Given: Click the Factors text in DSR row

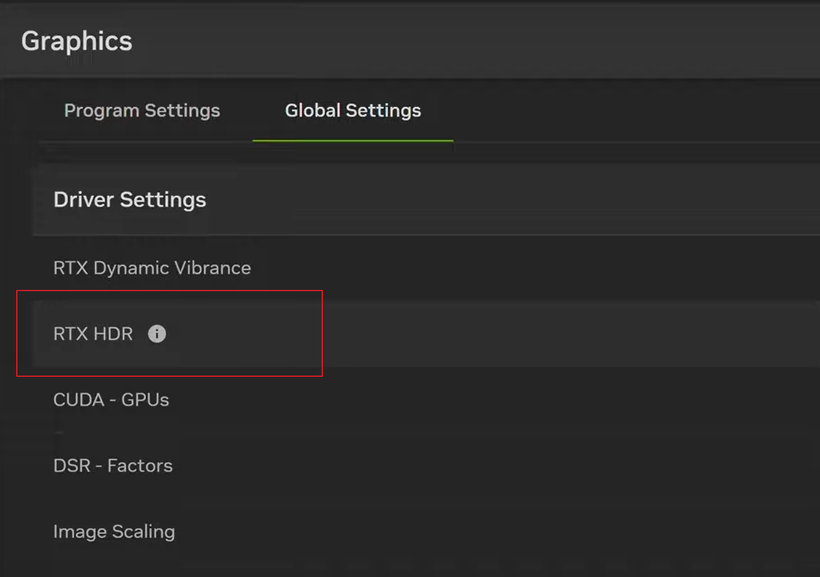Looking at the screenshot, I should pyautogui.click(x=140, y=466).
